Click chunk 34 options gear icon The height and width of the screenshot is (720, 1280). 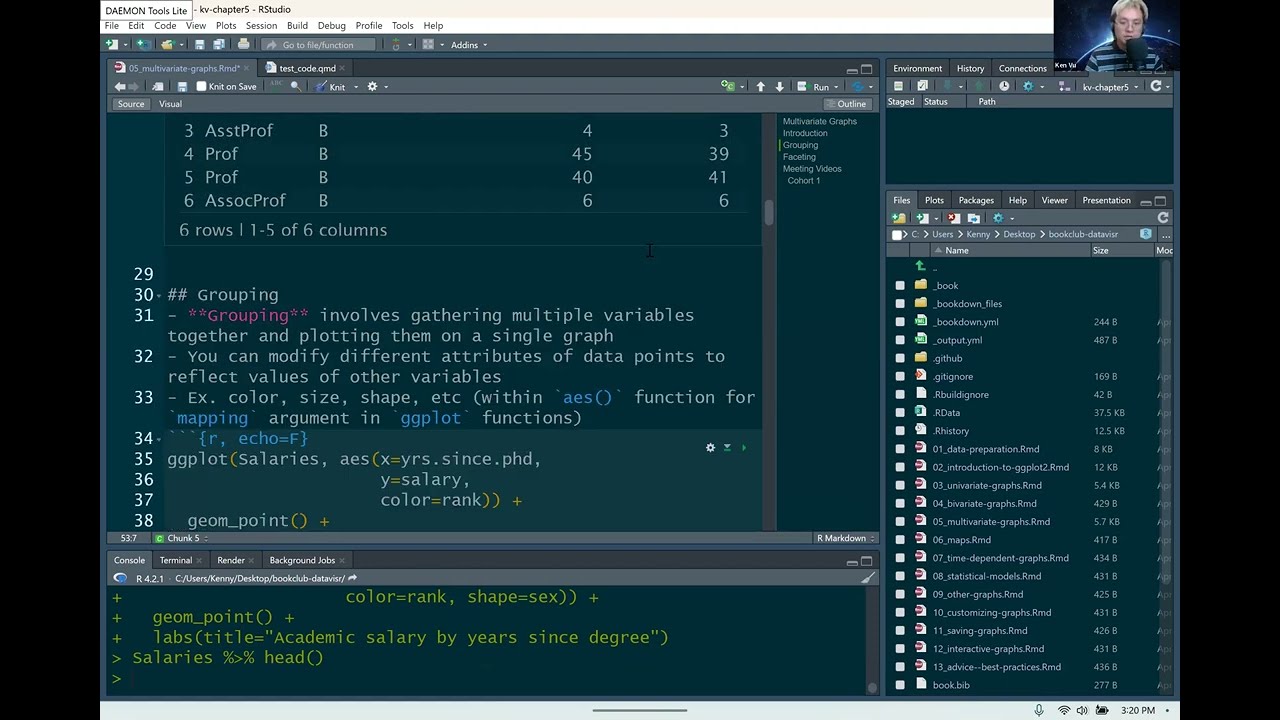[x=710, y=447]
